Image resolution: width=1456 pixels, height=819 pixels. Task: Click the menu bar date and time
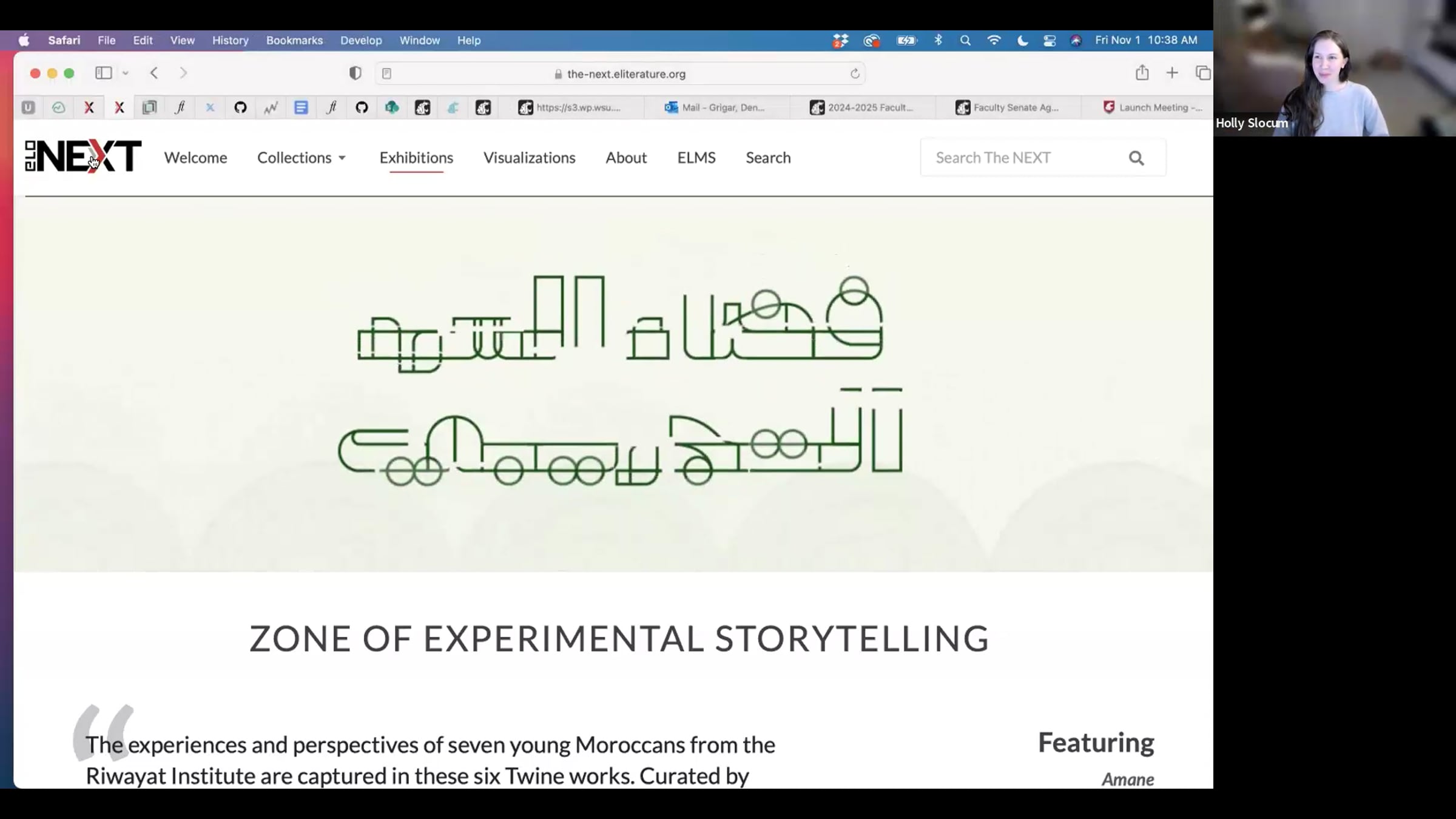point(1146,40)
